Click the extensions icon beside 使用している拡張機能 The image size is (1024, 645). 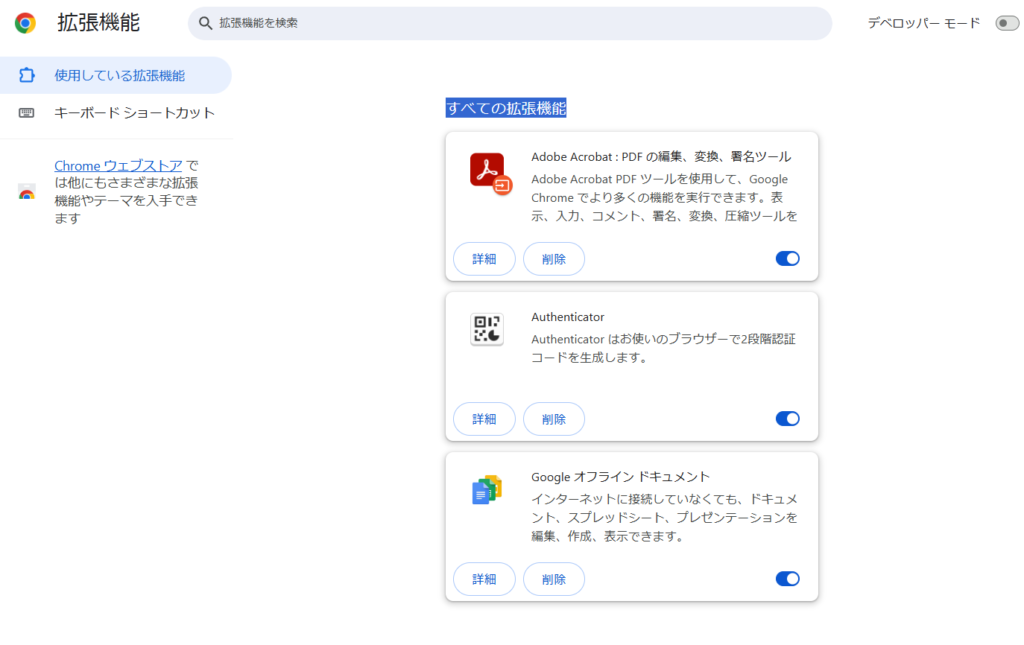[28, 75]
